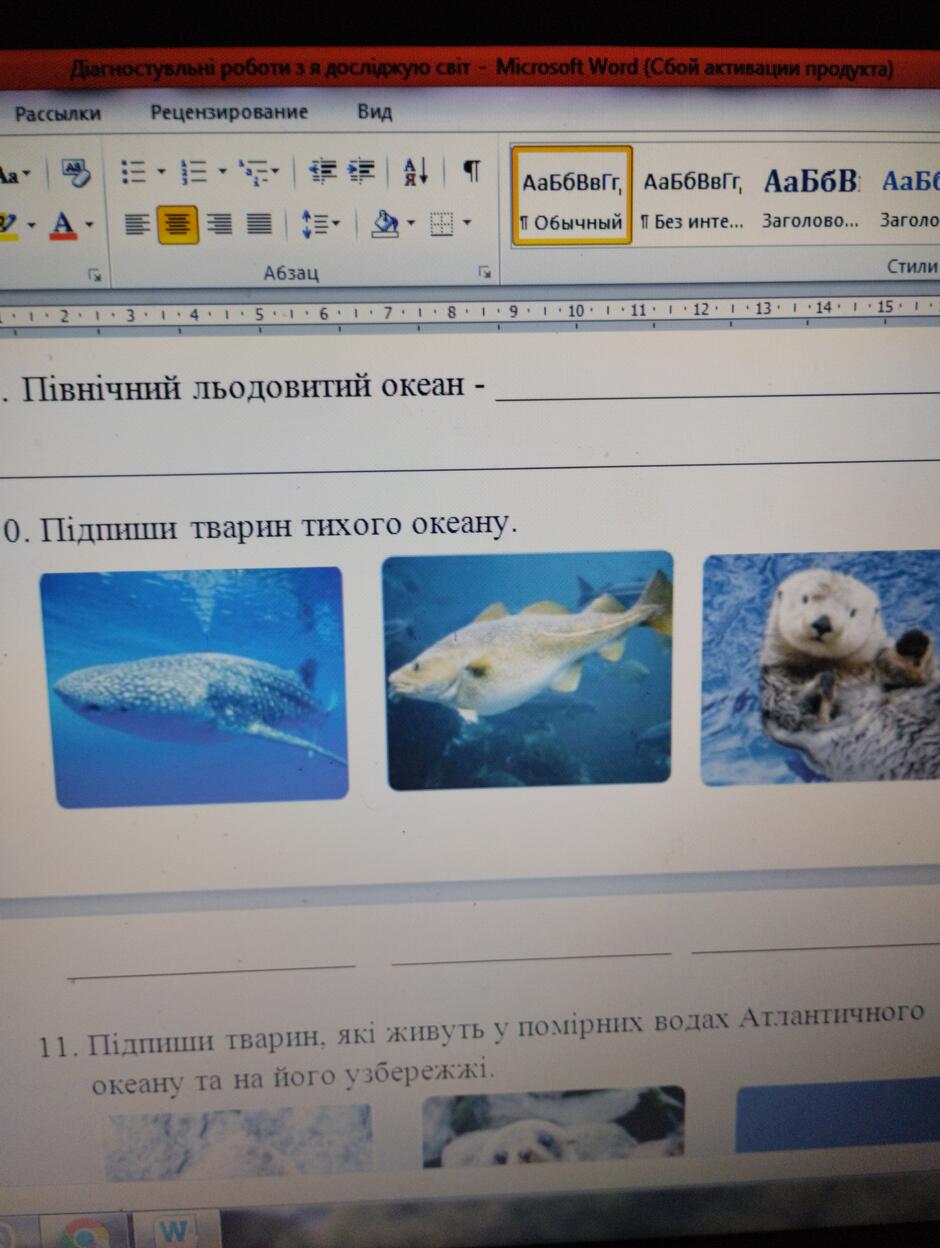This screenshot has height=1248, width=940.
Task: Increase the paragraph indent
Action: pos(361,172)
